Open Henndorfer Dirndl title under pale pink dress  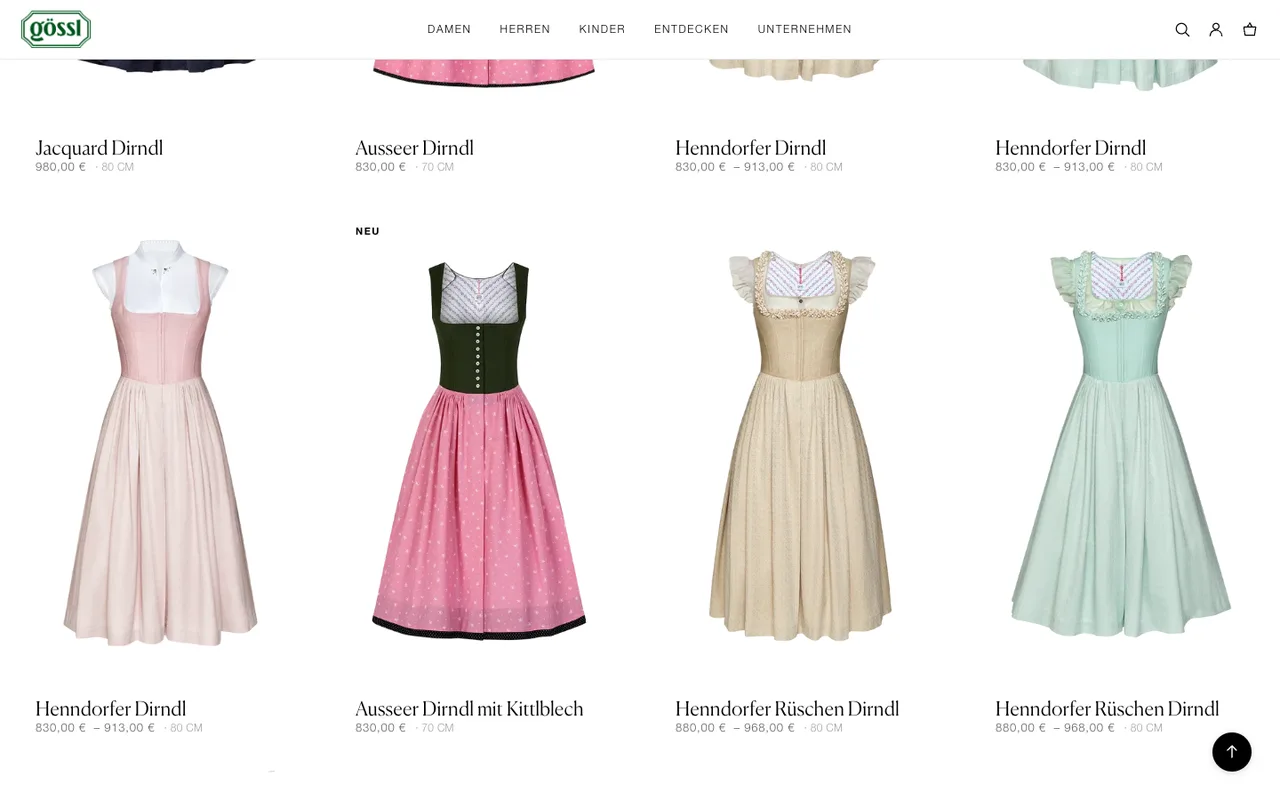click(111, 709)
